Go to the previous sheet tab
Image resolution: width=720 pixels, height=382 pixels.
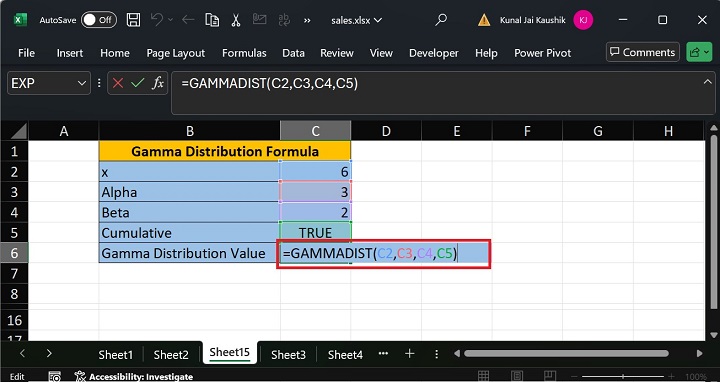click(x=22, y=354)
